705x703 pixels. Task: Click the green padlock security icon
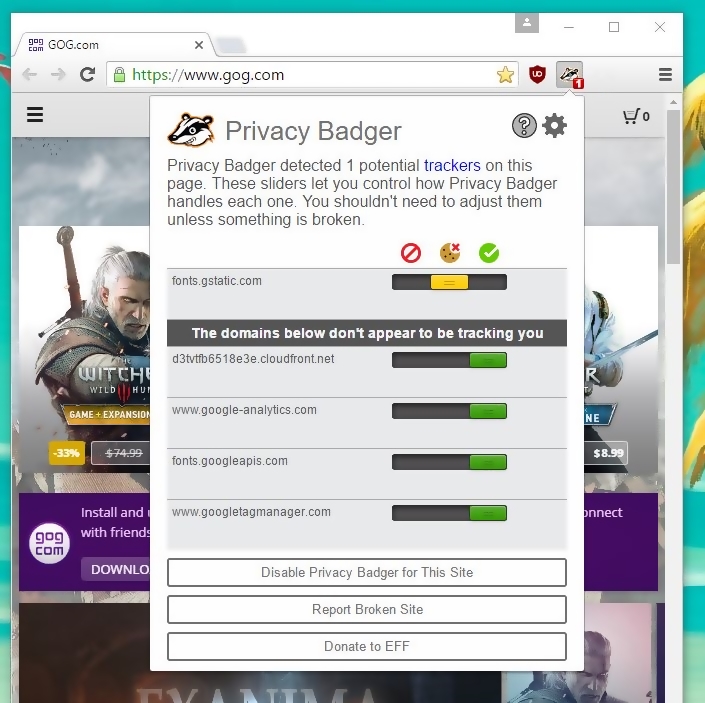pyautogui.click(x=119, y=75)
